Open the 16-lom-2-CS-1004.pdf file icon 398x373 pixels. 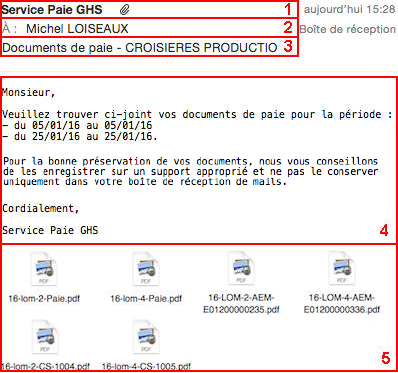click(x=44, y=337)
